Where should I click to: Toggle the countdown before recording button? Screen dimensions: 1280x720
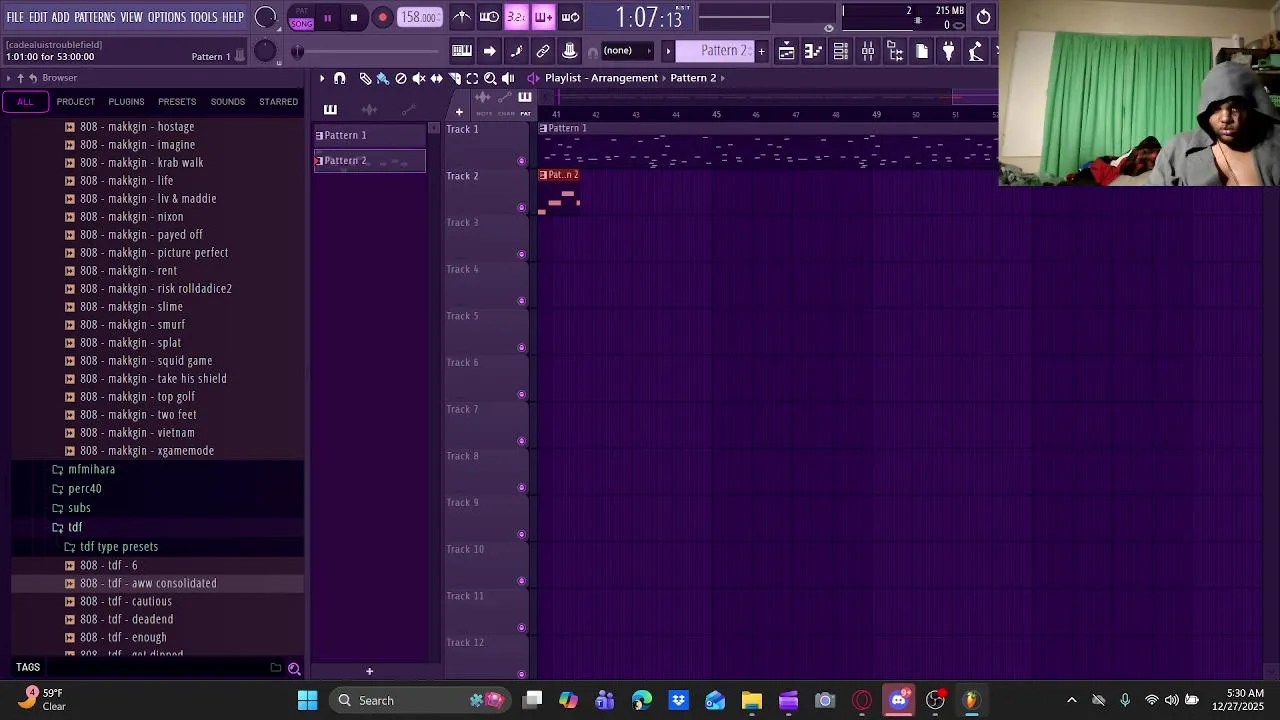pyautogui.click(x=516, y=17)
